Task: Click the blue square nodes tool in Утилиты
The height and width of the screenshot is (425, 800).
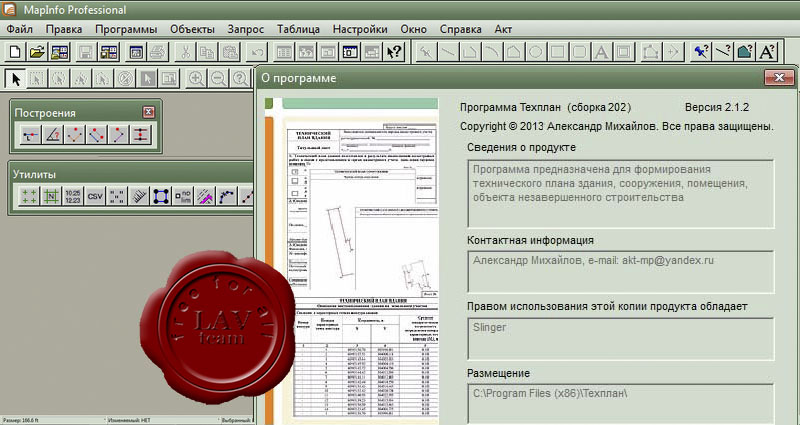Action: tap(161, 196)
